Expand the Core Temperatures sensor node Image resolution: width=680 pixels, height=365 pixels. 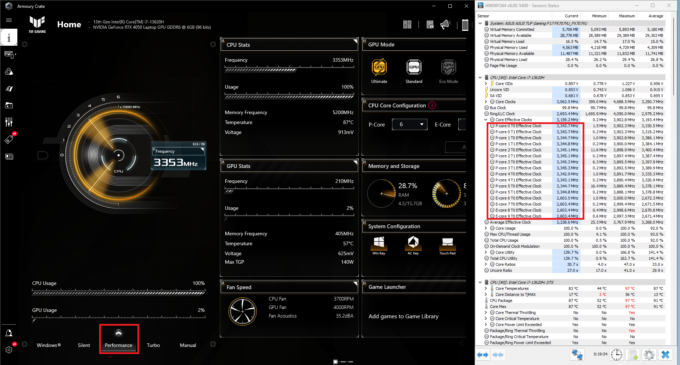coord(486,288)
